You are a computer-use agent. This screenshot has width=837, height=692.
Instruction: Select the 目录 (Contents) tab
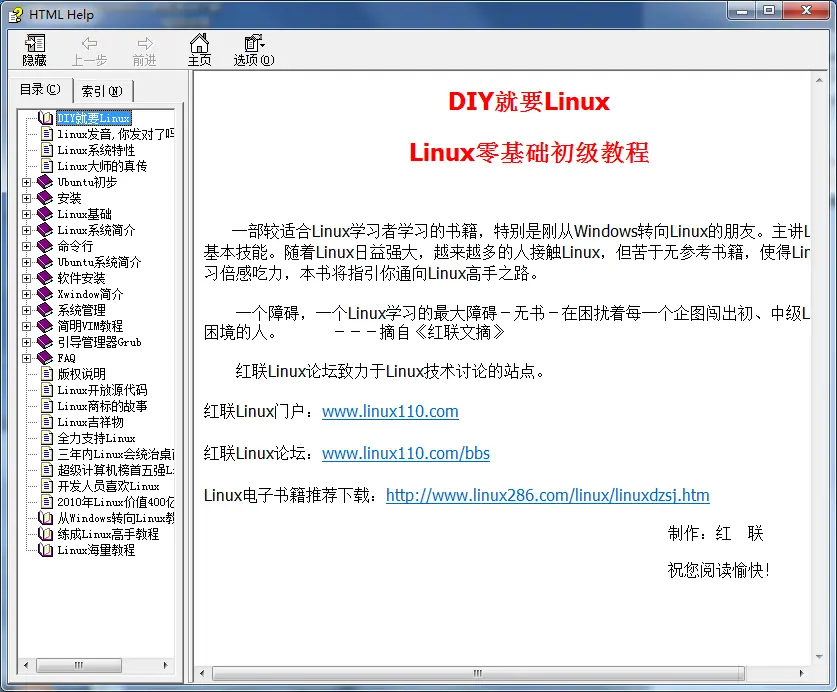coord(40,90)
